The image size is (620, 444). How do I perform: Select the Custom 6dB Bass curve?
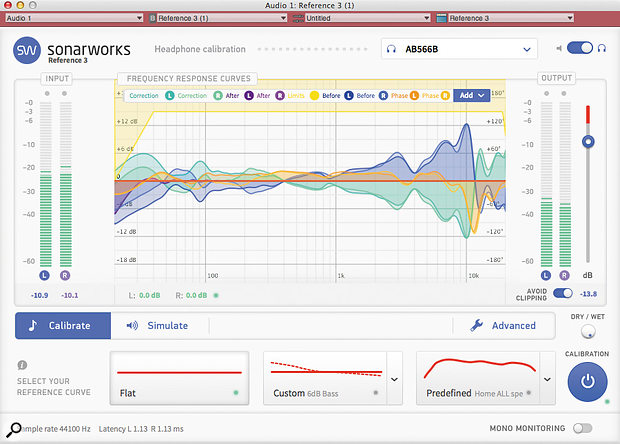pyautogui.click(x=325, y=378)
